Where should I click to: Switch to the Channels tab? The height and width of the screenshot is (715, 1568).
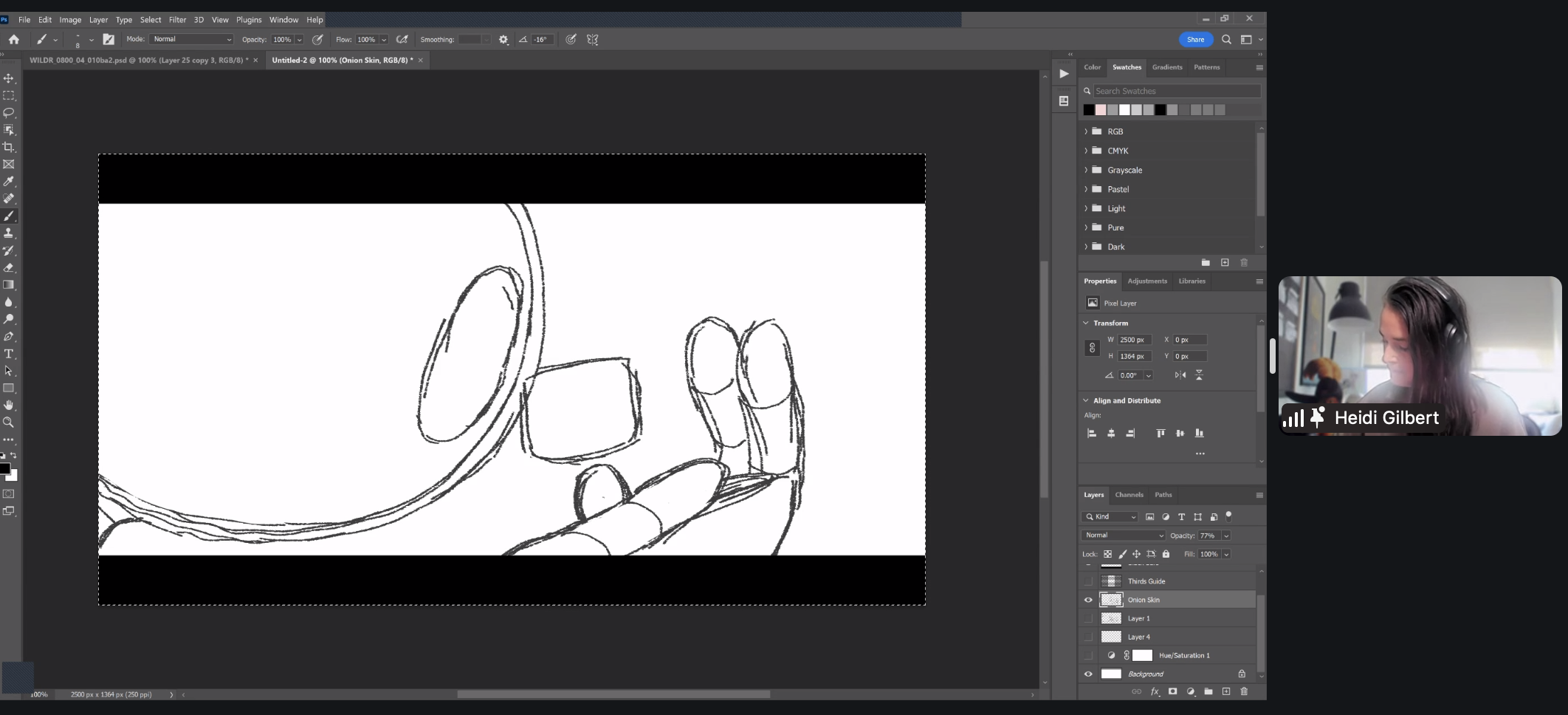[x=1129, y=495]
